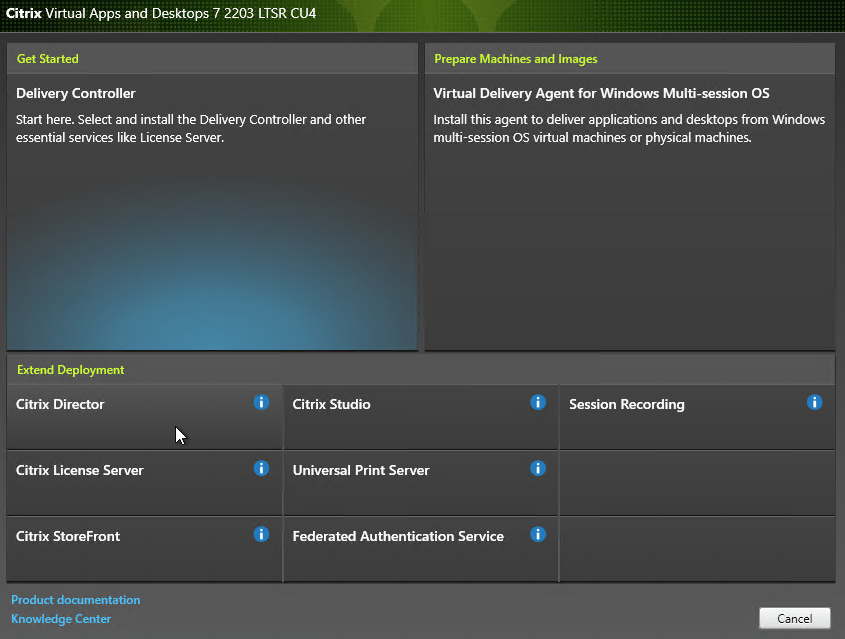Click the Citrix StoreFront tile
The height and width of the screenshot is (639, 845).
(x=144, y=549)
